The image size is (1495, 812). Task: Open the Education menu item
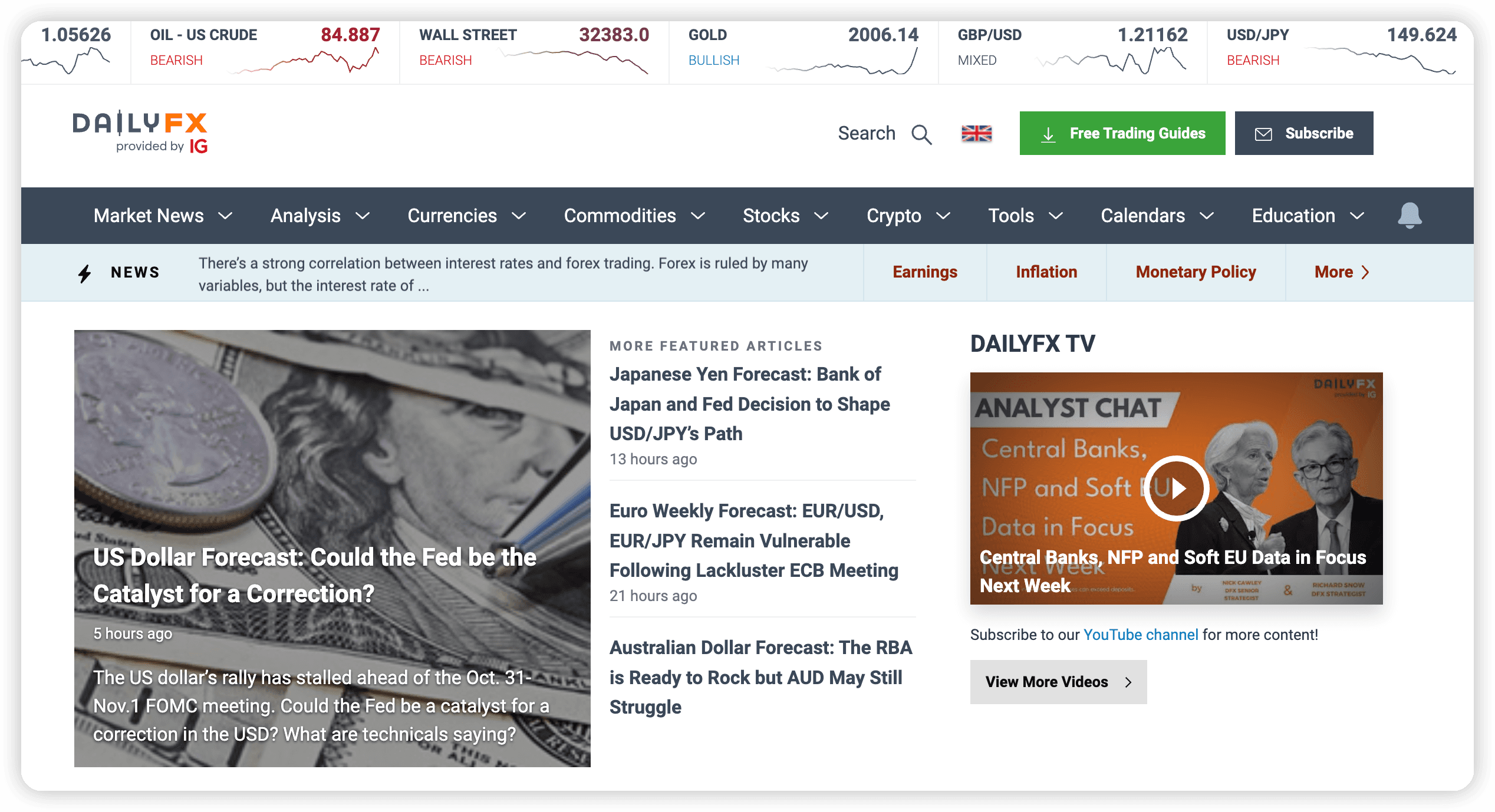[x=1293, y=216]
